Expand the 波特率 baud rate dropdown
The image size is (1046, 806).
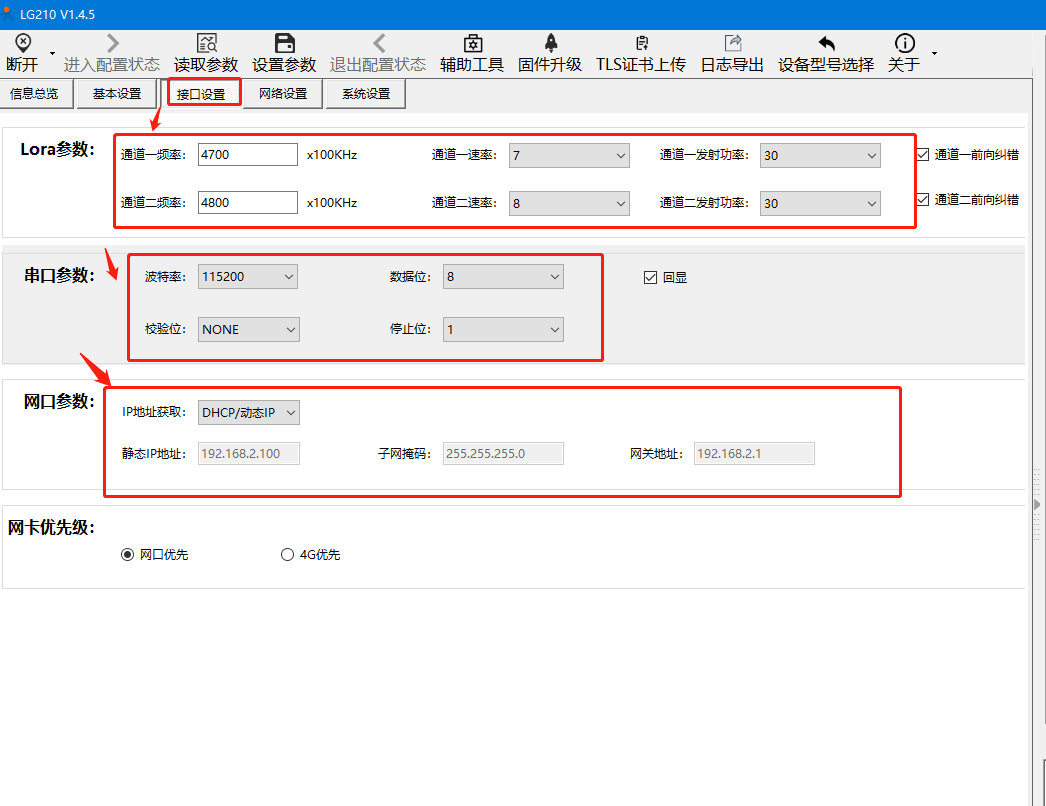coord(248,277)
